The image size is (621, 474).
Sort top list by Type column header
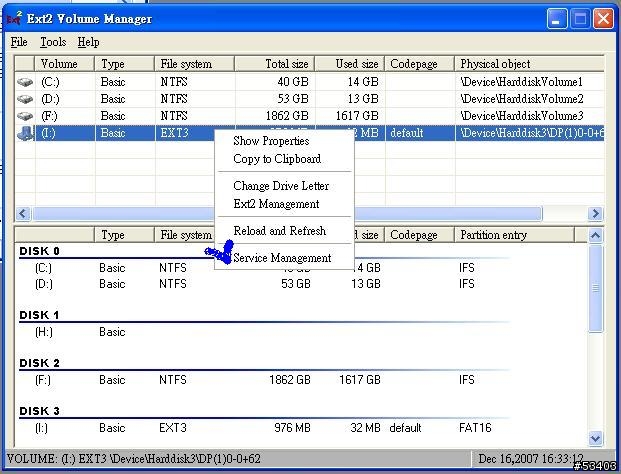click(x=124, y=64)
